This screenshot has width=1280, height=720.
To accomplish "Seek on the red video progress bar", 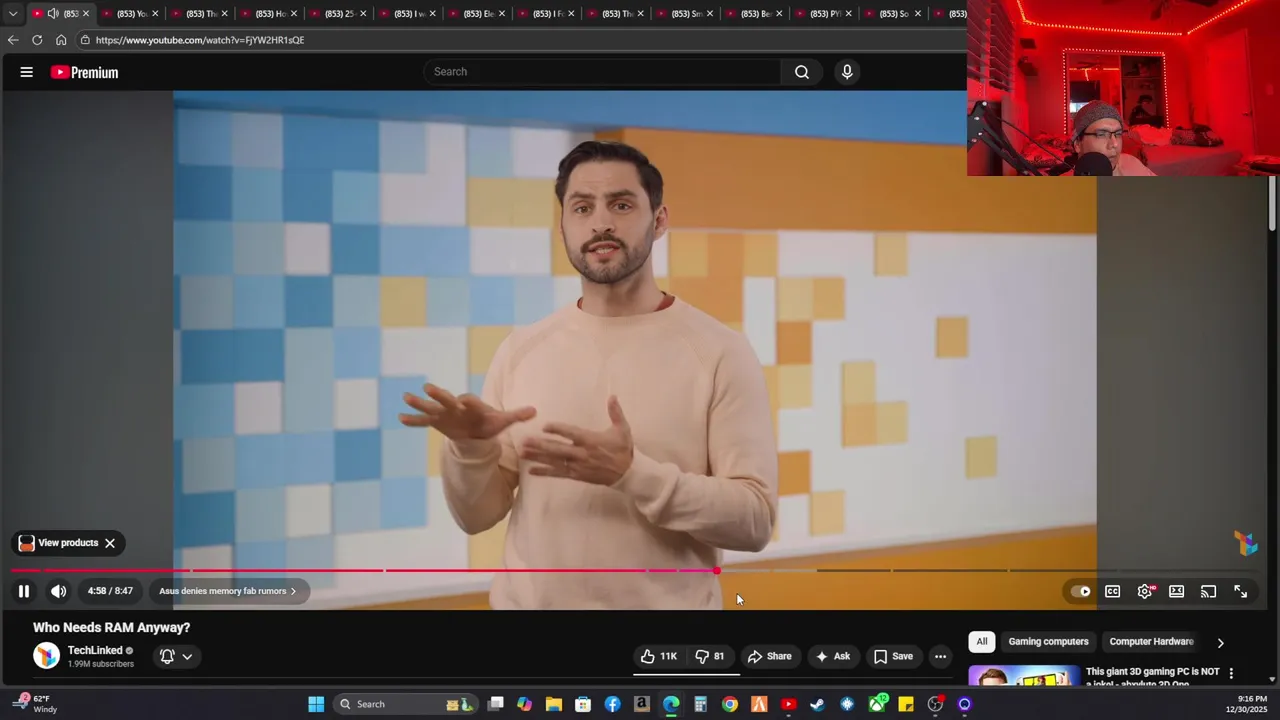I will tap(364, 571).
